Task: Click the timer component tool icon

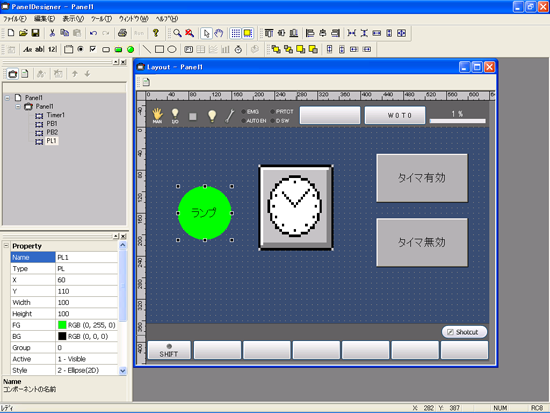Action: [x=238, y=49]
